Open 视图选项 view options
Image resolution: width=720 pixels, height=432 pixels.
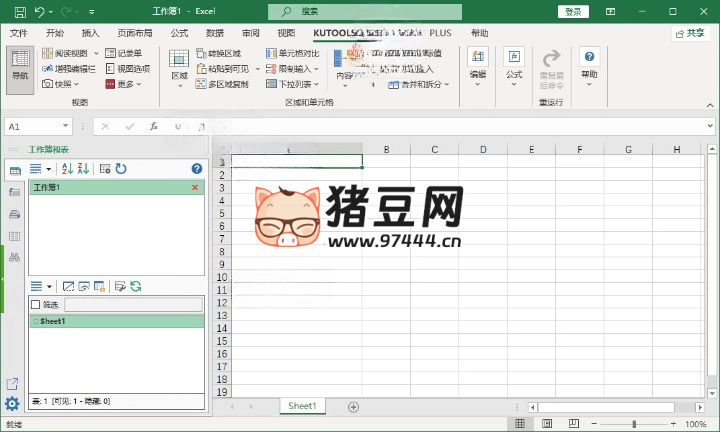128,69
